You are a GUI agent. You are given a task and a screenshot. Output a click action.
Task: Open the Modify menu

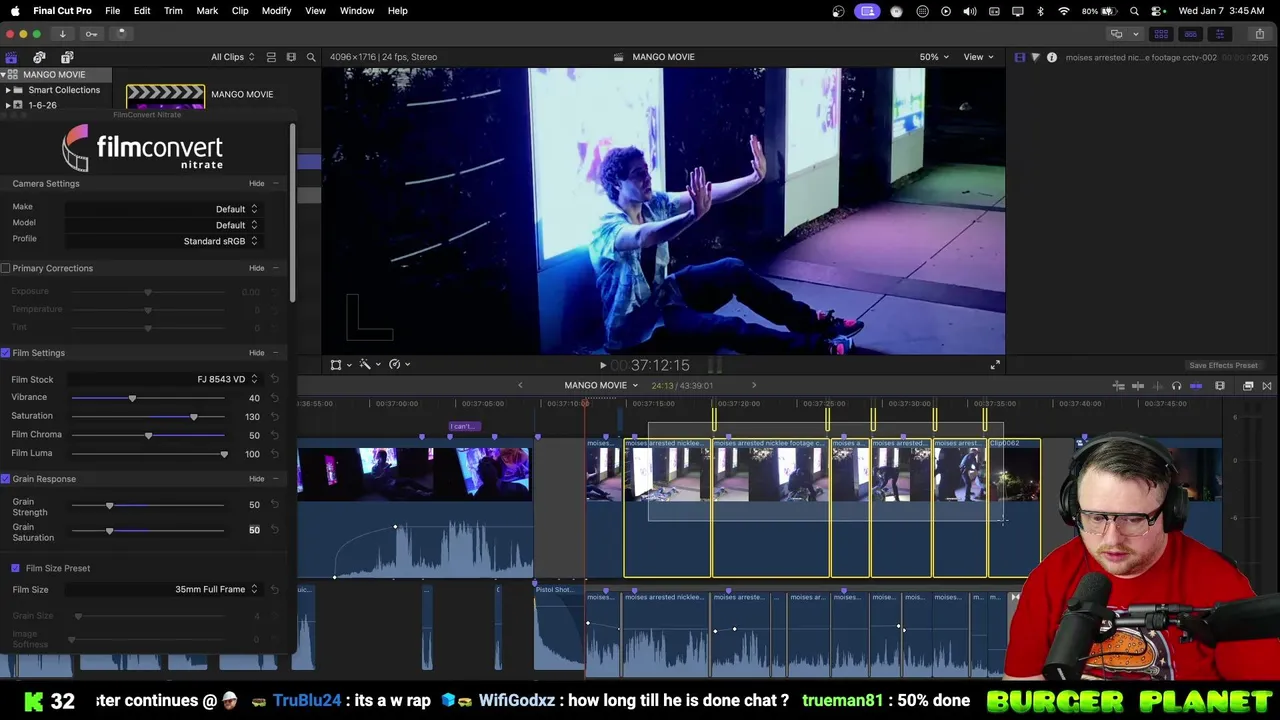click(276, 11)
